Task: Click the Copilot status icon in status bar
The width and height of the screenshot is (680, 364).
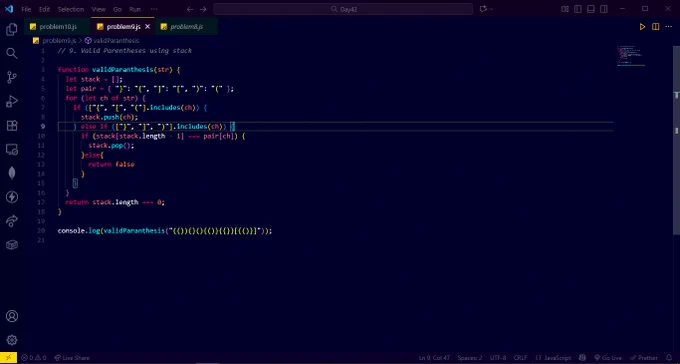Action: tap(582, 358)
